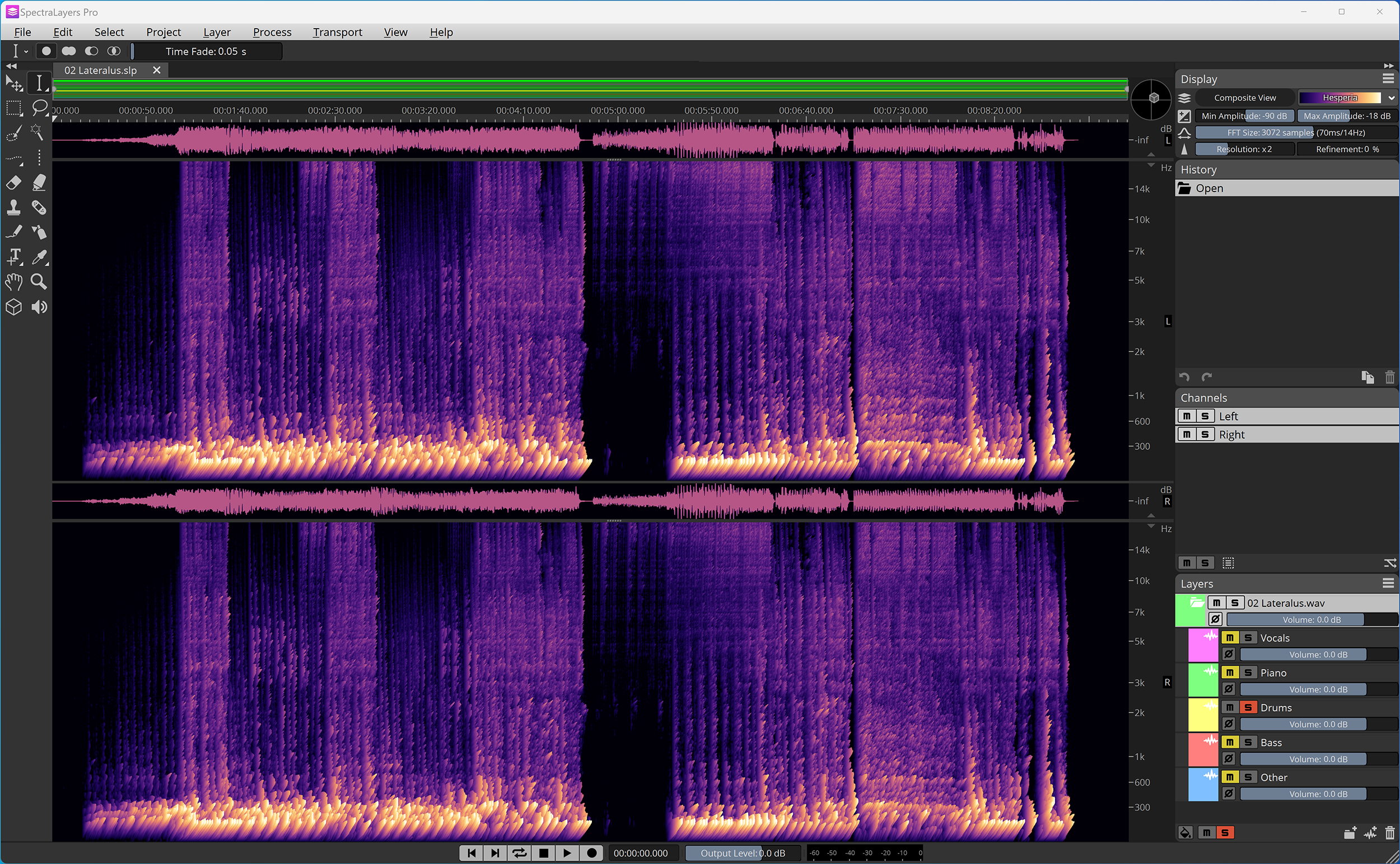1400x864 pixels.
Task: Select the Eyedropper tool
Action: tap(39, 257)
